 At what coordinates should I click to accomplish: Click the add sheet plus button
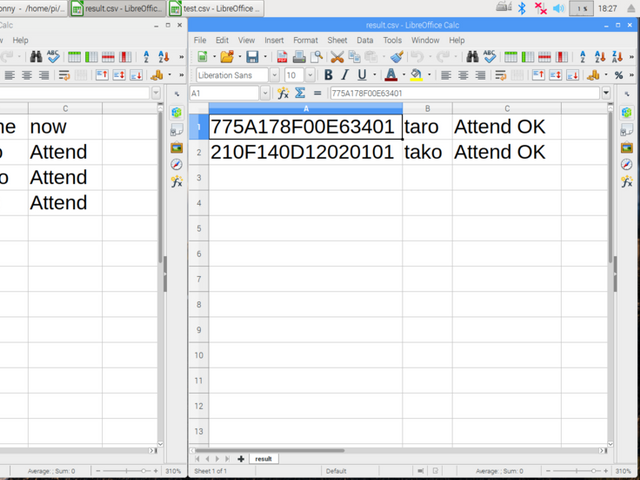241,459
